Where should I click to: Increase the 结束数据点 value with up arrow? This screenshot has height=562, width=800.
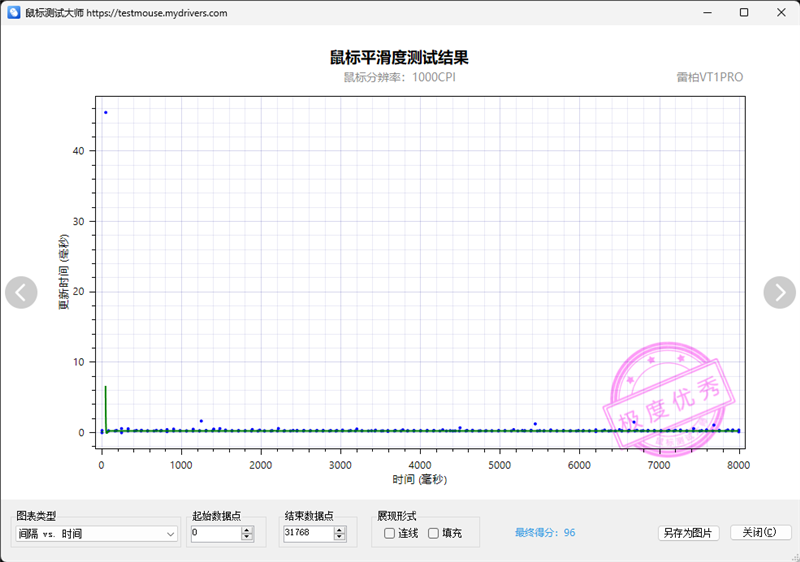pyautogui.click(x=340, y=530)
